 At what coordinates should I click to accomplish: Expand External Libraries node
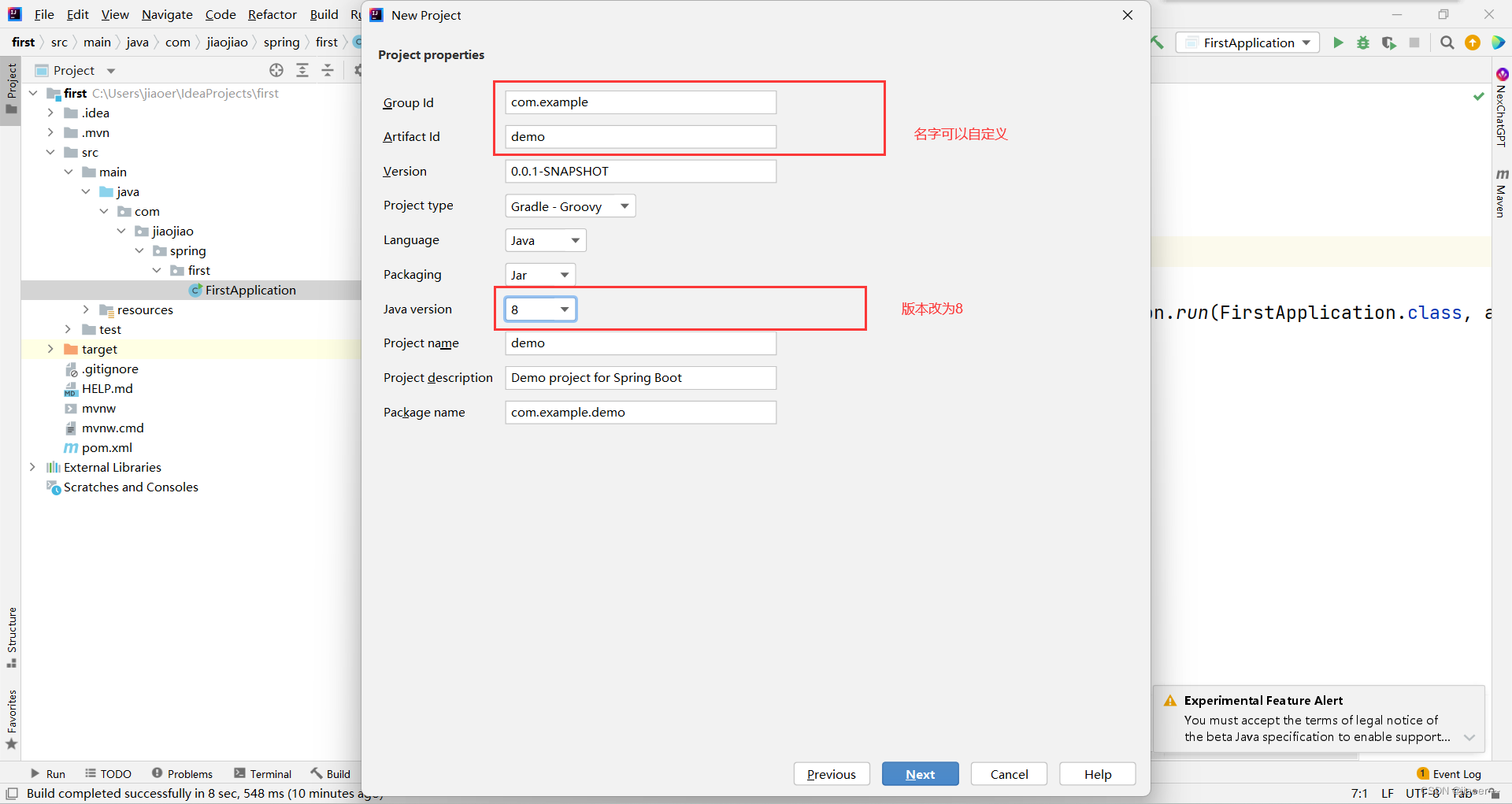[x=32, y=467]
